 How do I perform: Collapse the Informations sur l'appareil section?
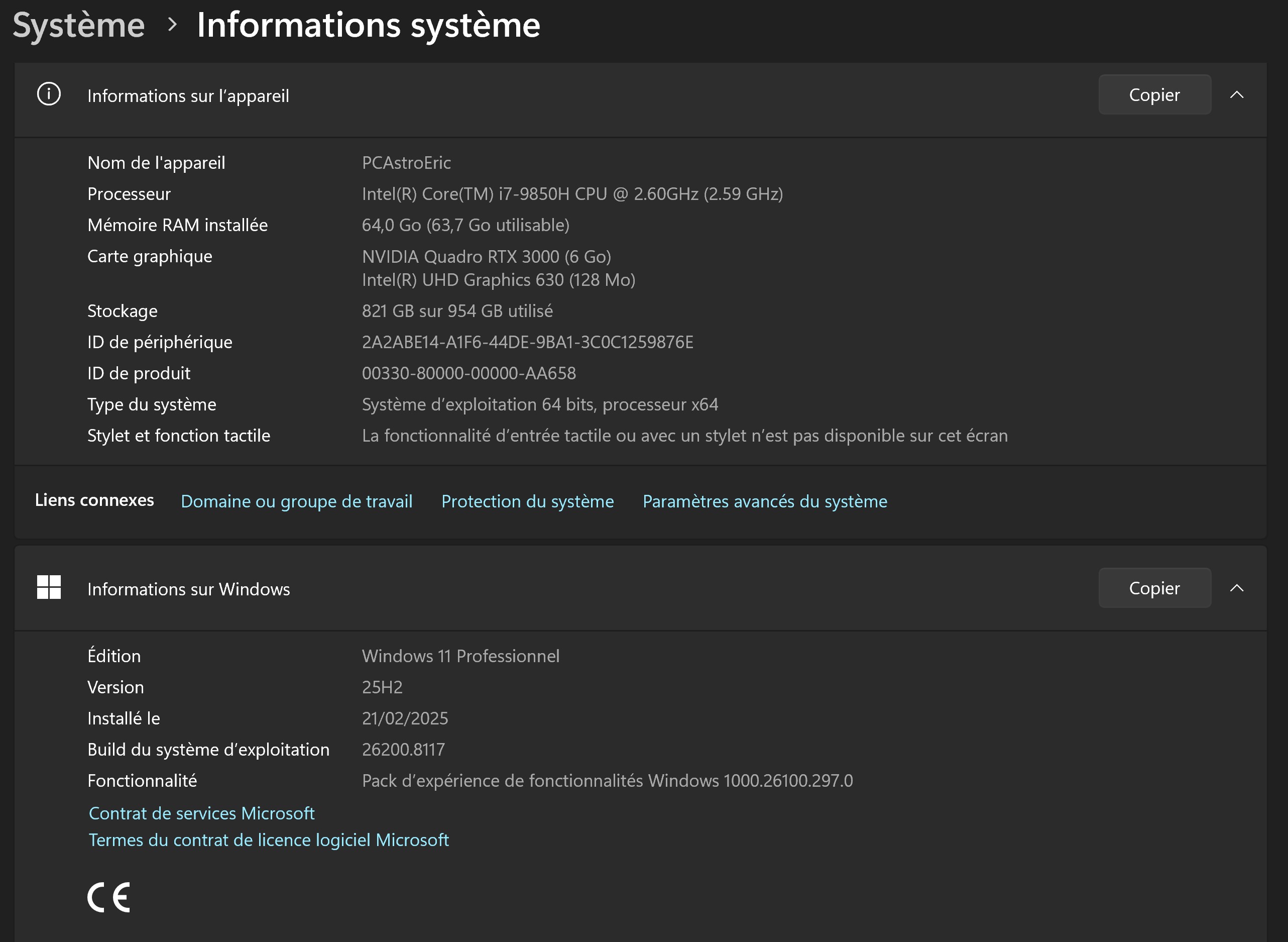tap(1237, 94)
